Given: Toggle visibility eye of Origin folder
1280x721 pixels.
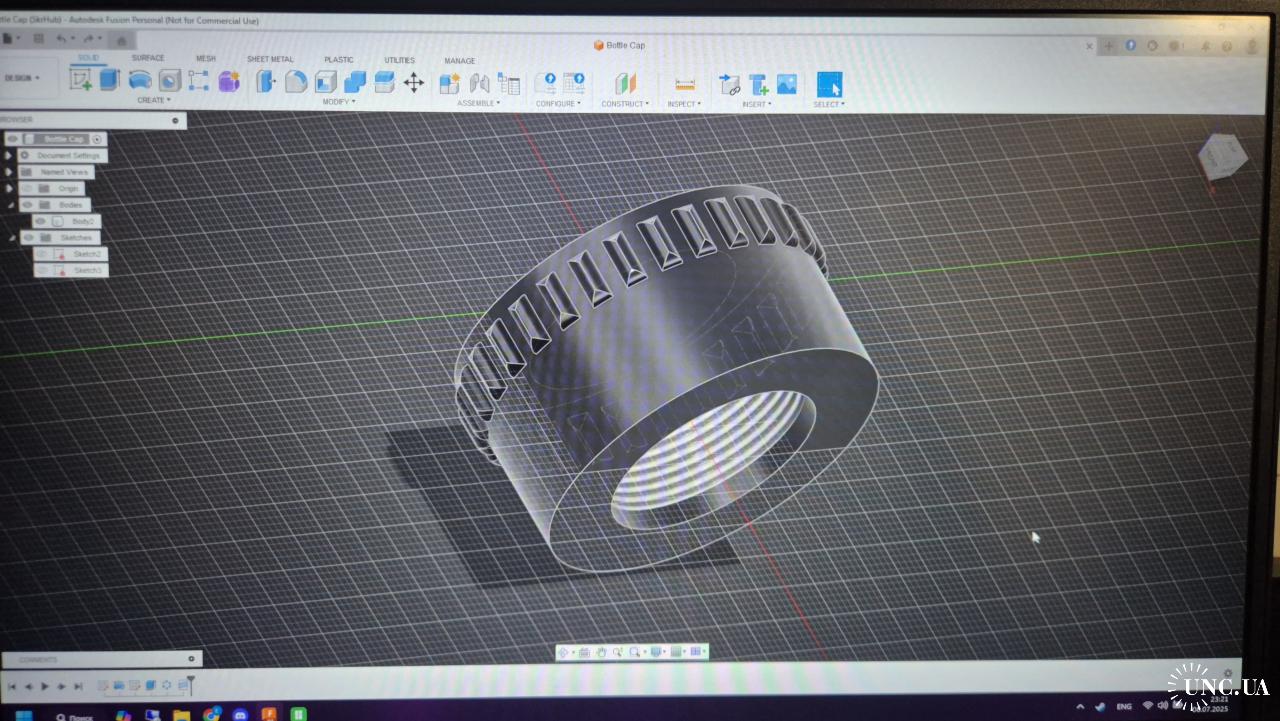Looking at the screenshot, I should (27, 188).
